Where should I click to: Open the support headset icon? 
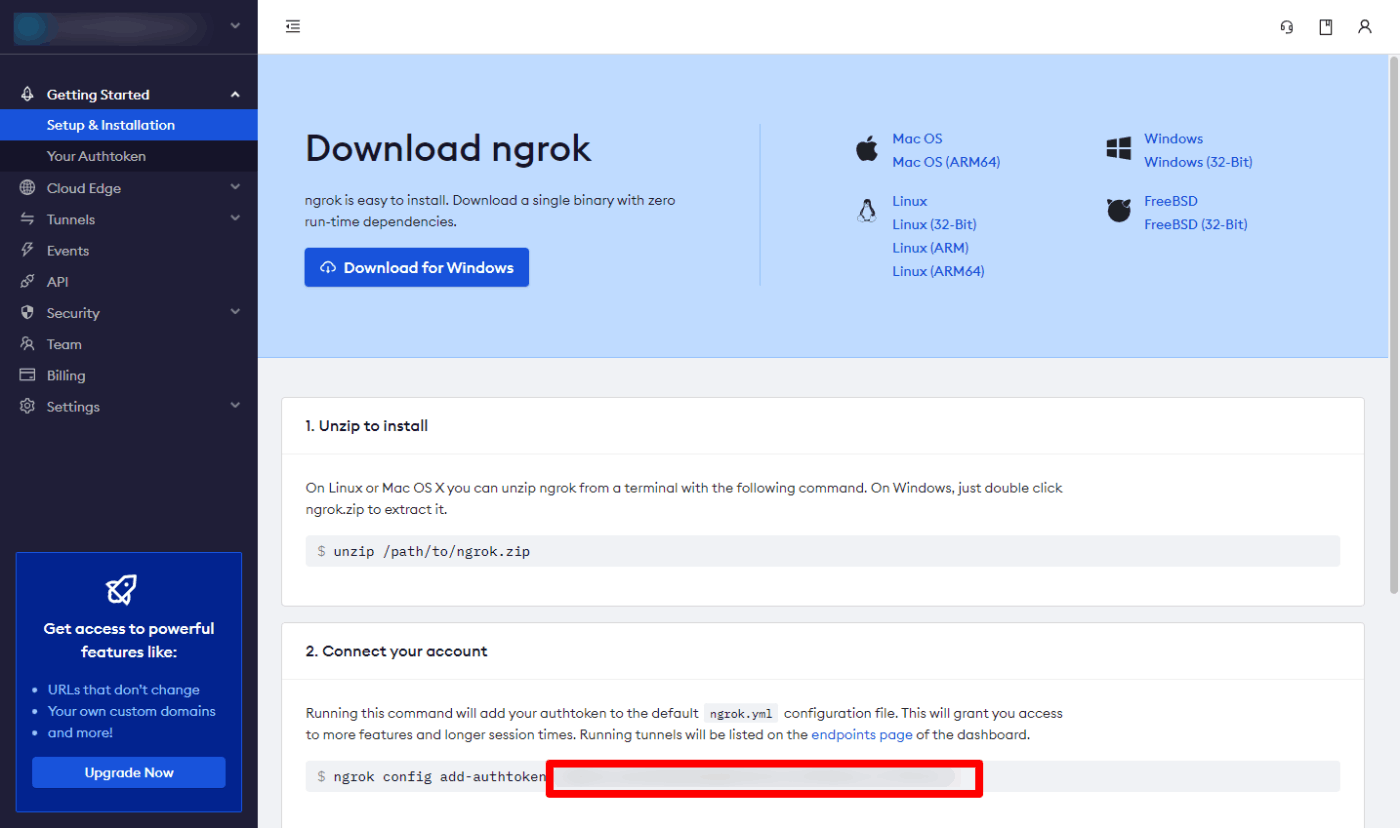[x=1287, y=27]
